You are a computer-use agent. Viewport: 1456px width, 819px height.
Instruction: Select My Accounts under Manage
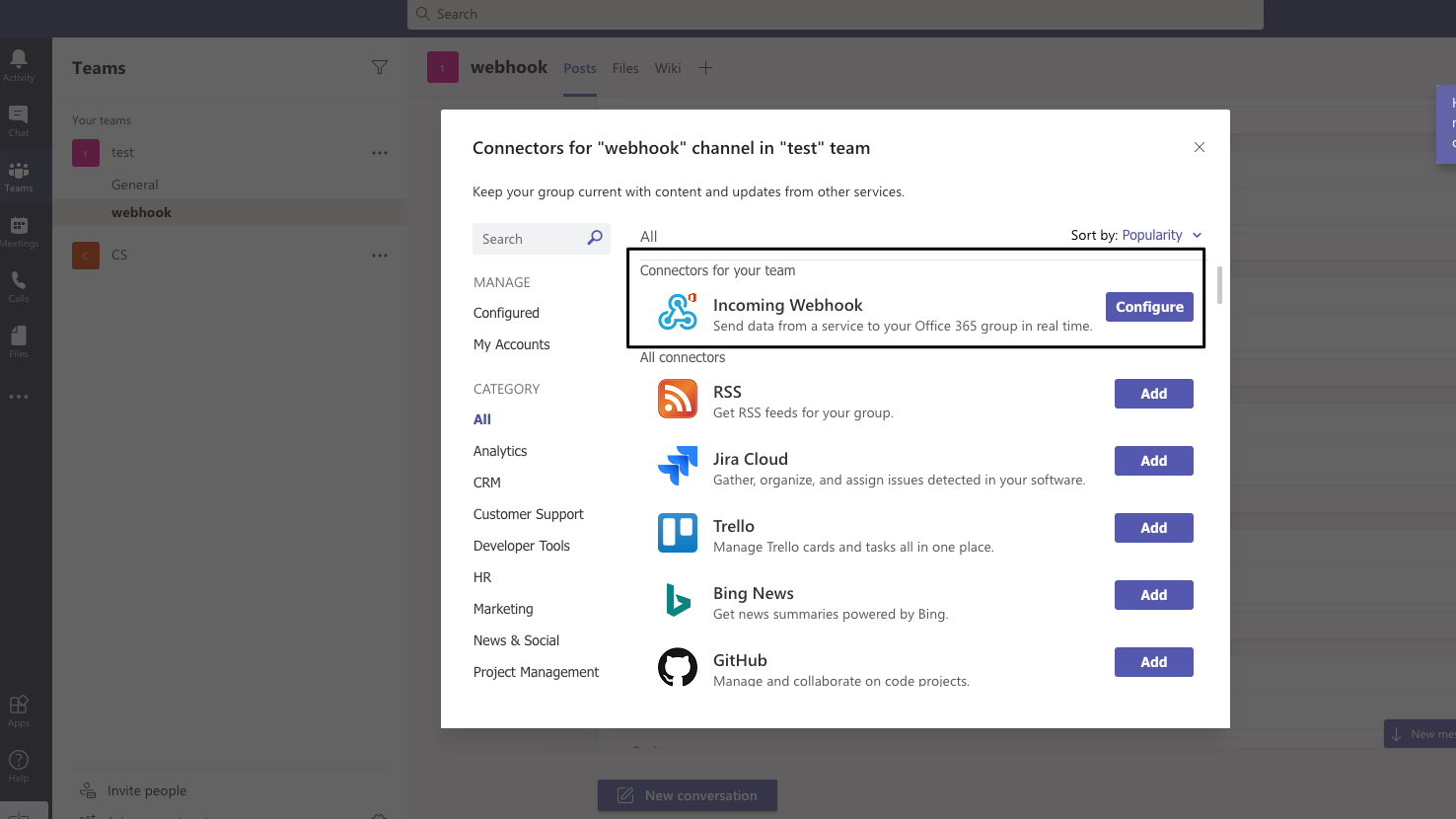(x=512, y=344)
